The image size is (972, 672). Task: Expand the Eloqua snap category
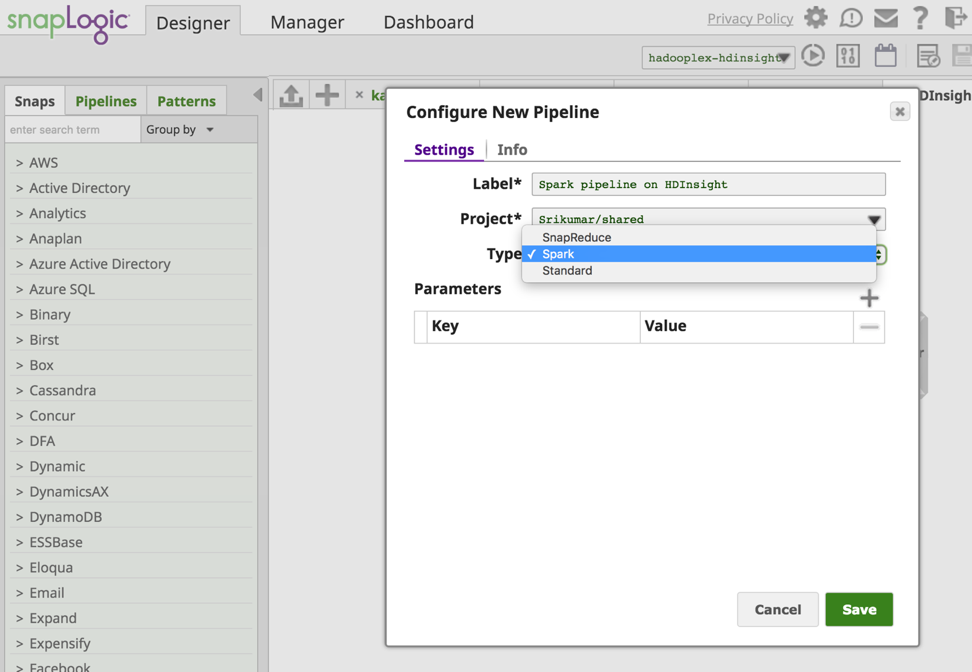click(131, 568)
